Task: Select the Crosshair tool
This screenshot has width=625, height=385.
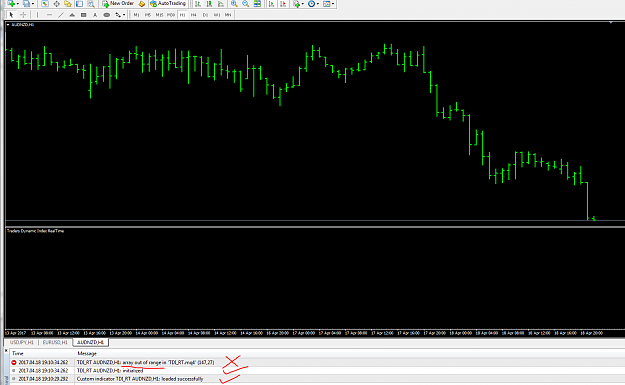Action: (23, 15)
